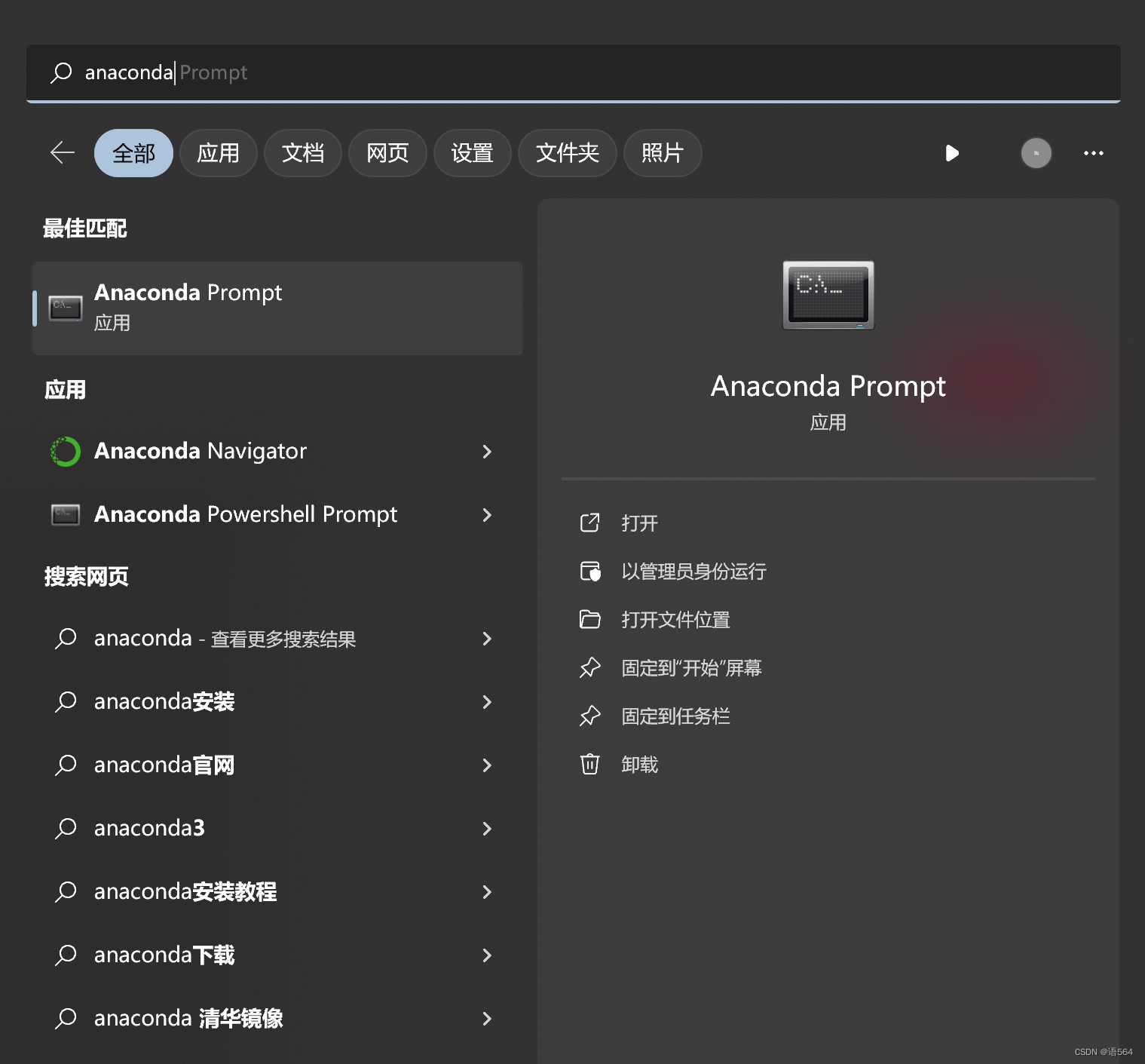Expand chevron for anaconda安装

click(x=487, y=702)
